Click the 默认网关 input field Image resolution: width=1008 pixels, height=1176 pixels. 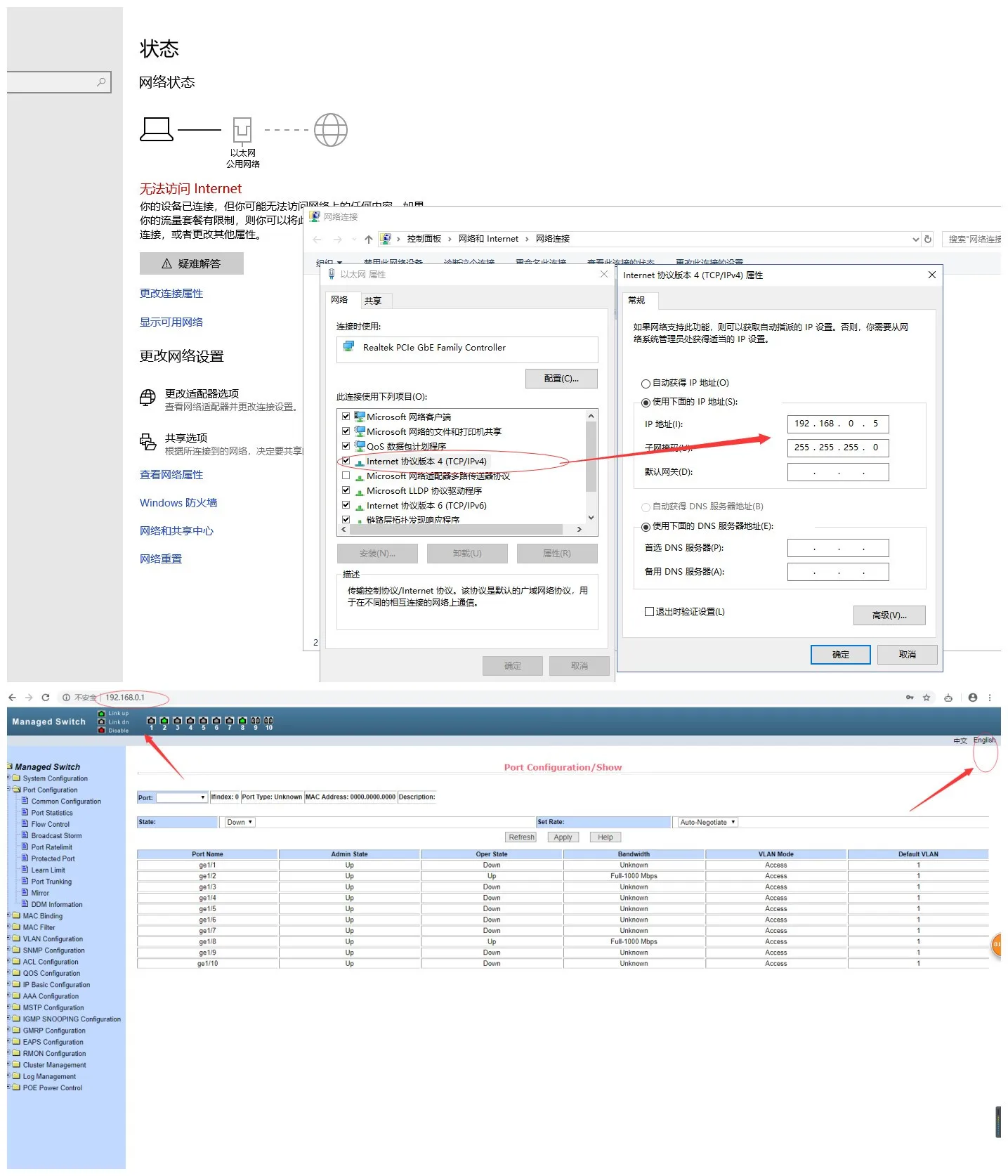[838, 472]
